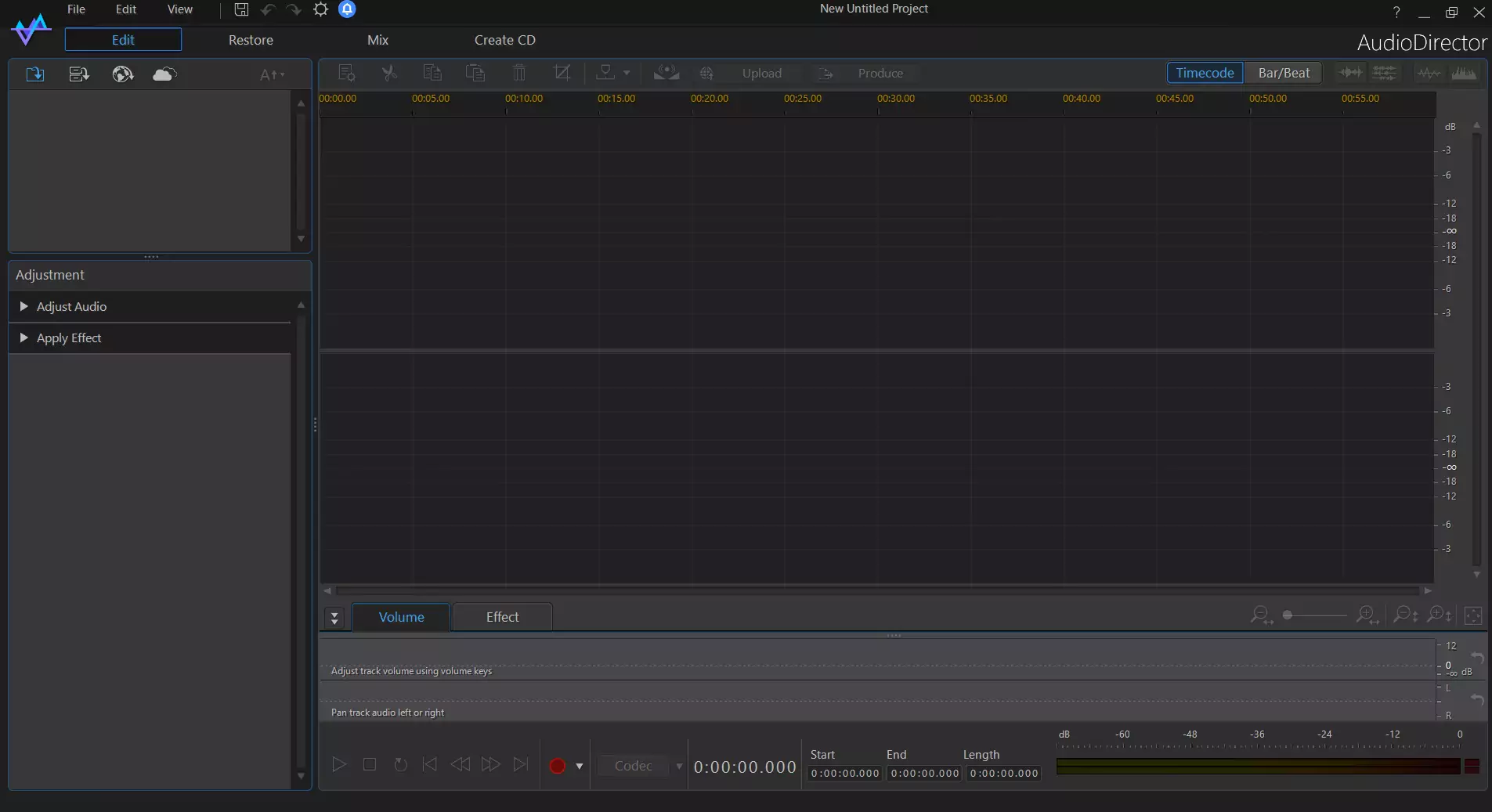
Task: Click the import media icon
Action: pos(35,74)
